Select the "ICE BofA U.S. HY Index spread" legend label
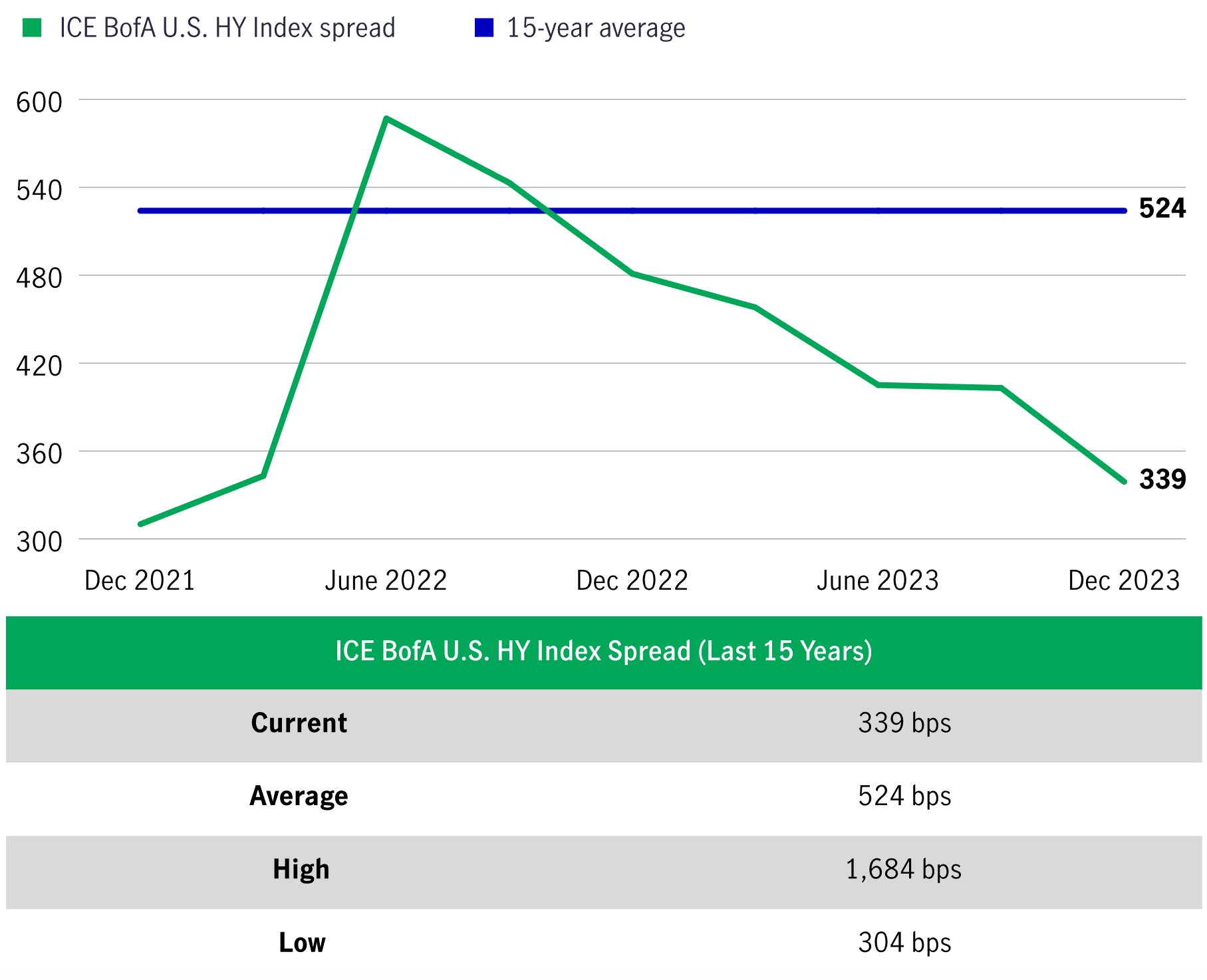 [x=227, y=28]
